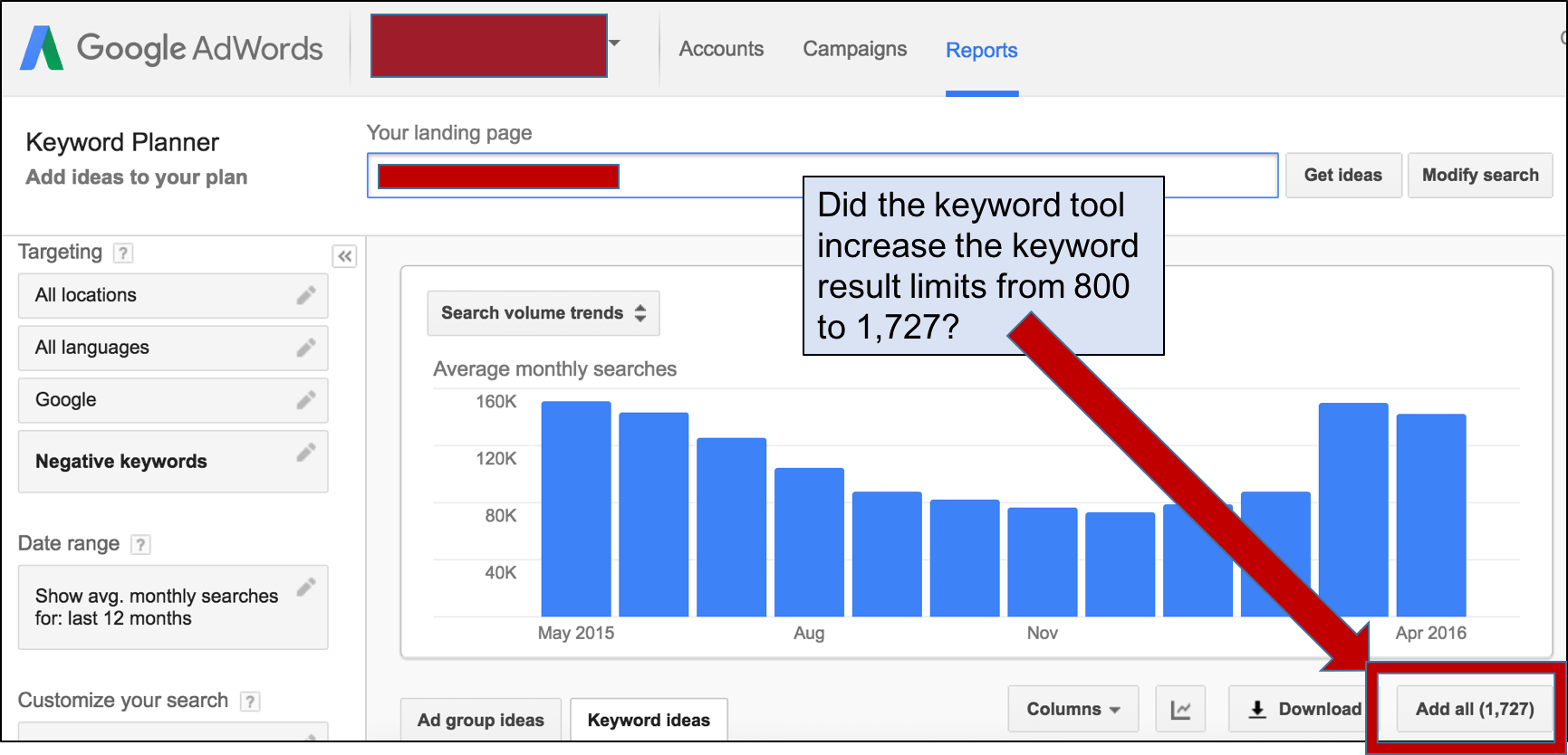Open the Columns dropdown

point(1073,709)
